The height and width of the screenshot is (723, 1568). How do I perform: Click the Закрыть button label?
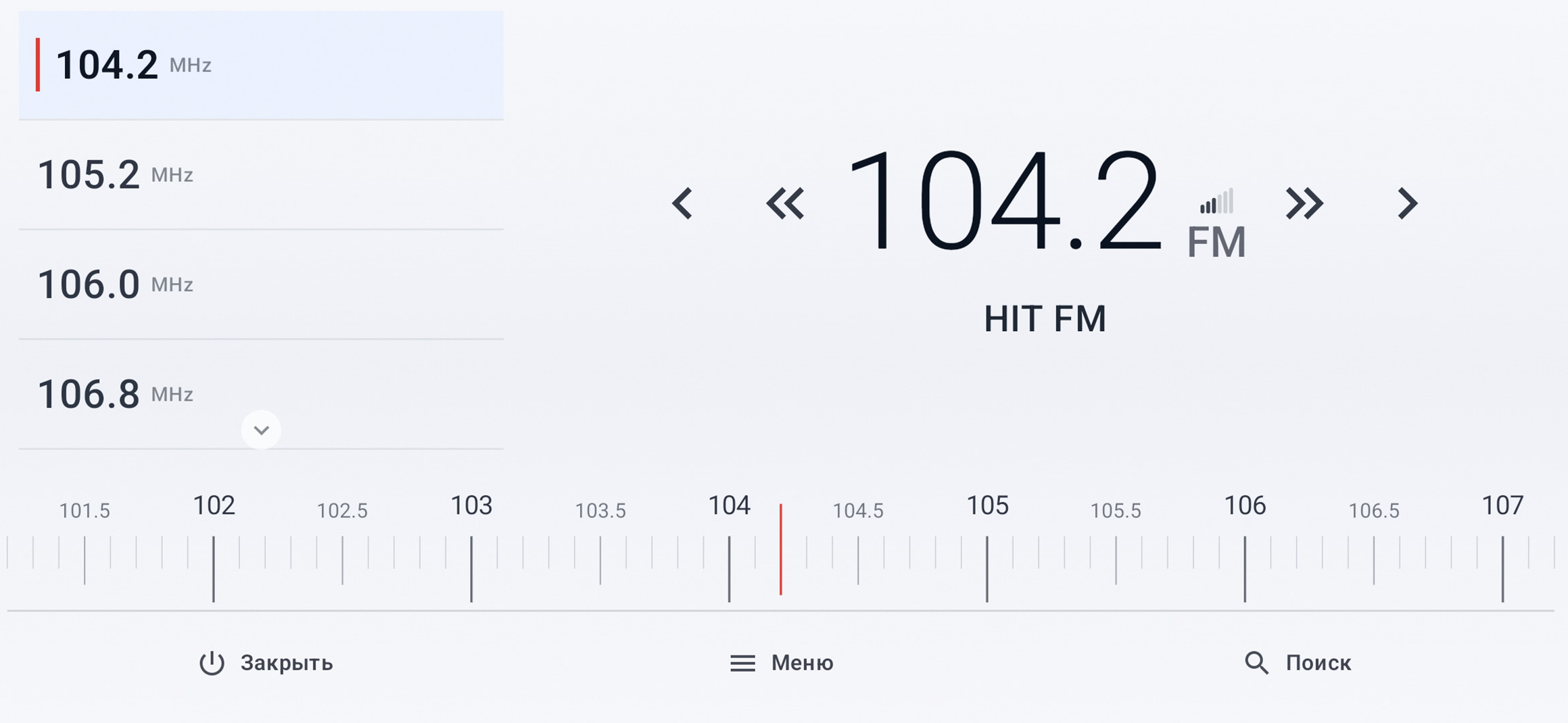tap(287, 663)
